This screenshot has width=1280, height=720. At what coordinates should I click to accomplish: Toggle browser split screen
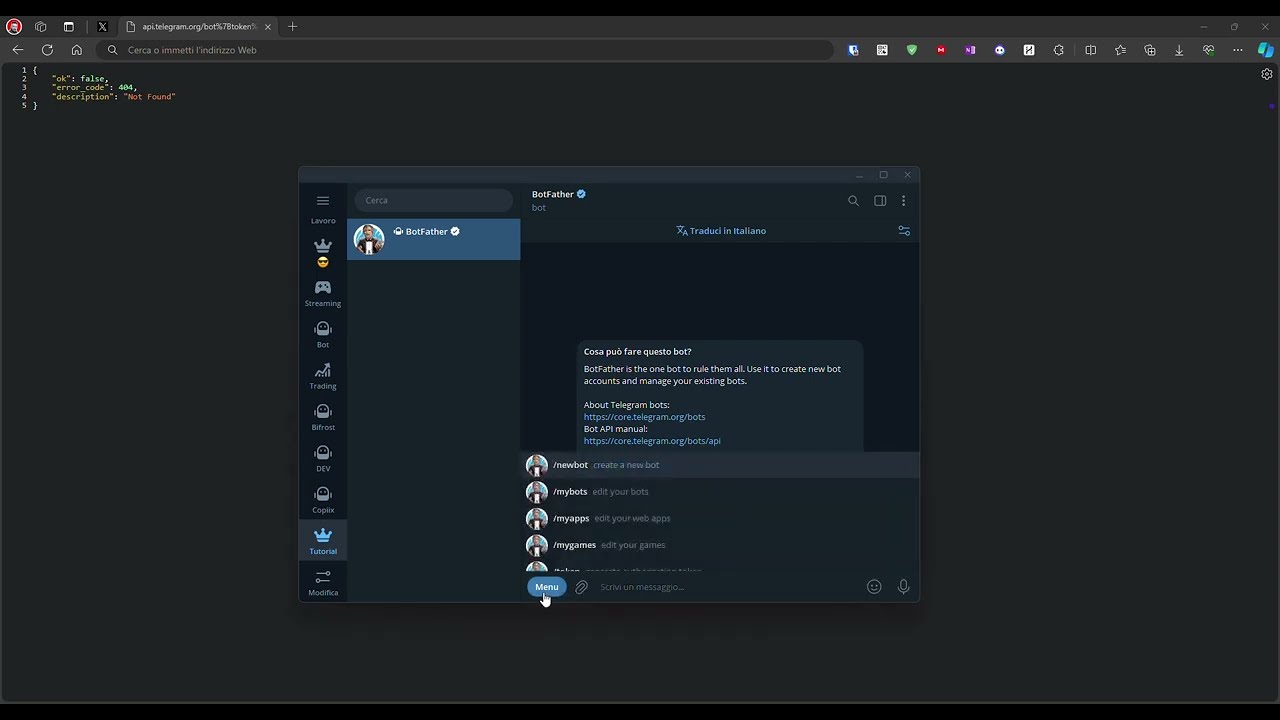1091,50
